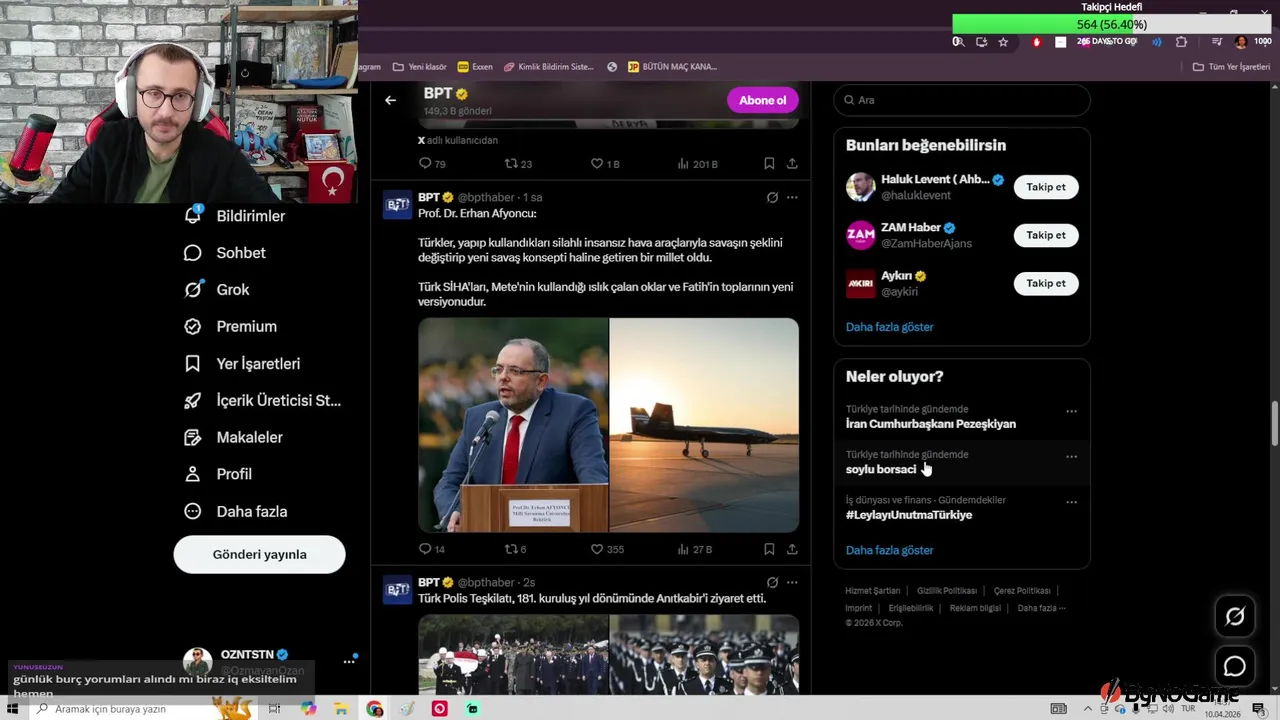Like the post showing 1 B likes
The image size is (1280, 720).
(605, 164)
